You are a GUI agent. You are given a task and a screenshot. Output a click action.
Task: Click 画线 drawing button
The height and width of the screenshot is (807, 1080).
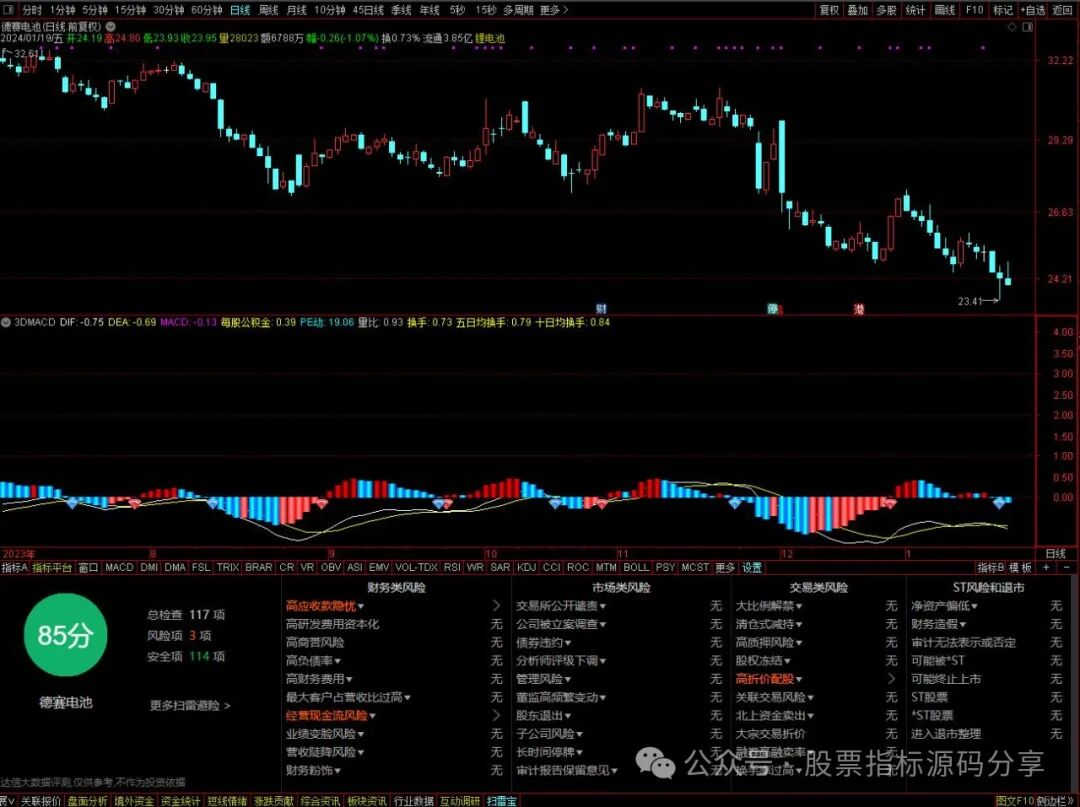click(x=944, y=10)
